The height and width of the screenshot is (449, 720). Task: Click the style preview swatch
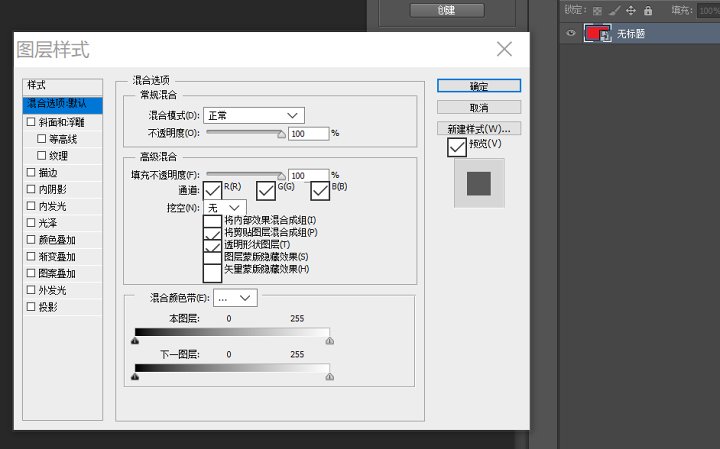(x=478, y=183)
